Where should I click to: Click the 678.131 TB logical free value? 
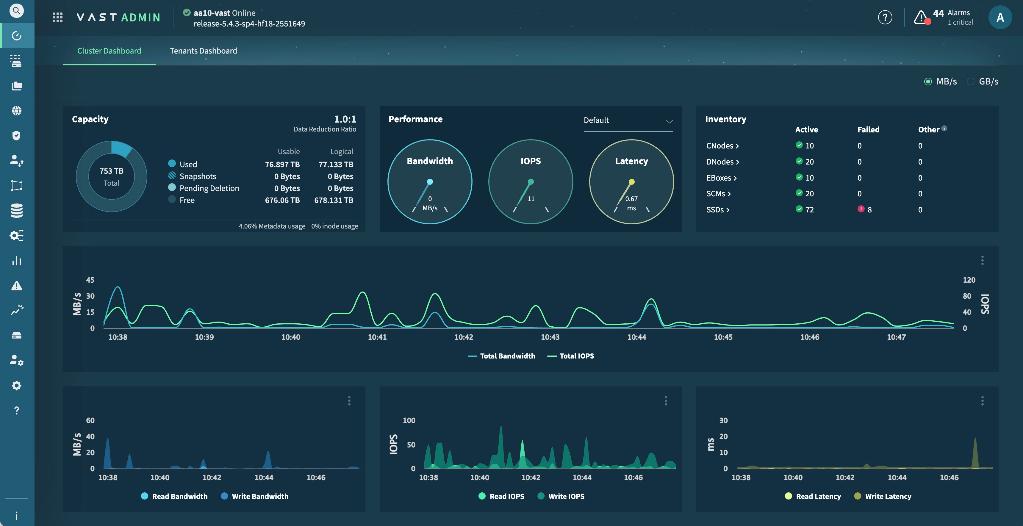pos(334,200)
